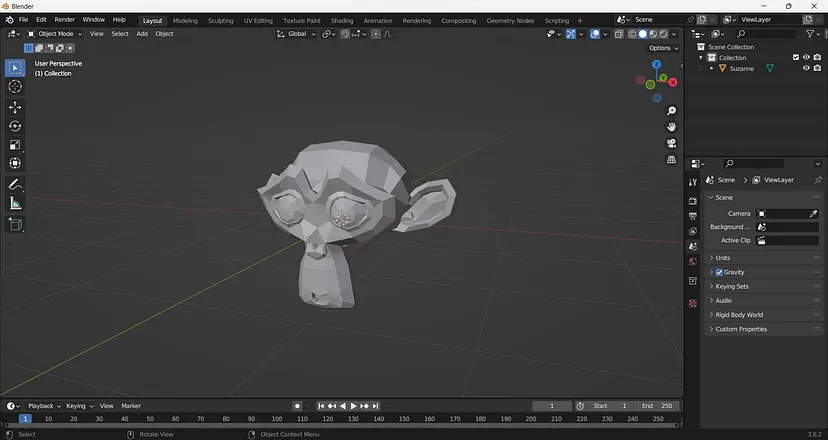Open the Marker menu in timeline
Viewport: 828px width, 440px height.
click(x=131, y=406)
